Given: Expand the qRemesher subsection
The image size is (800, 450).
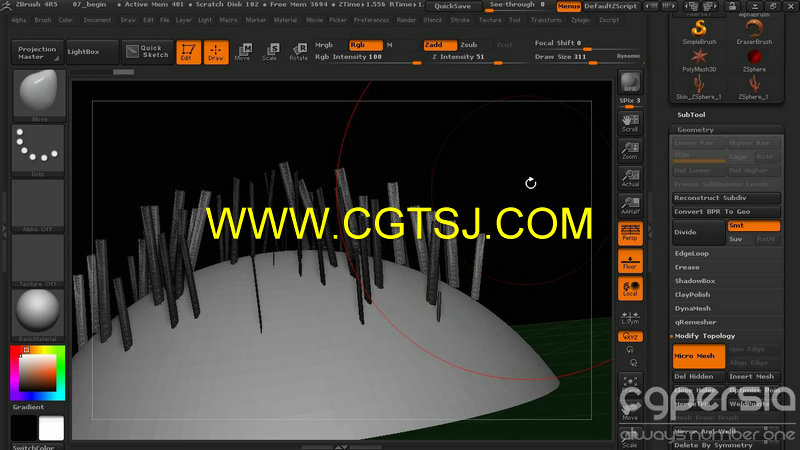Looking at the screenshot, I should [695, 322].
